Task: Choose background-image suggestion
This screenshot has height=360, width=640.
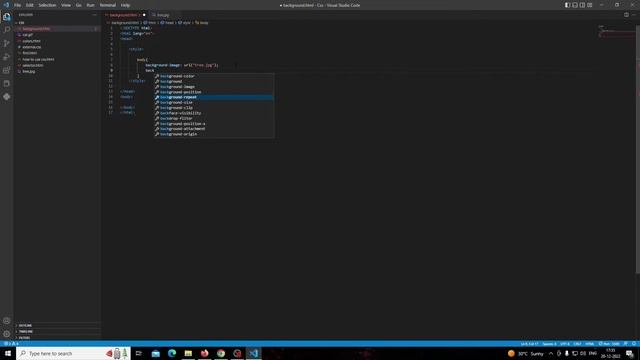Action: [x=213, y=87]
